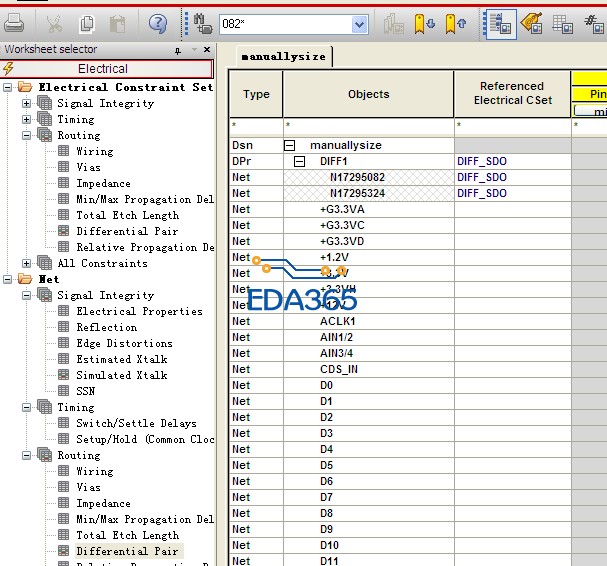Click the Find binoculars icon

click(203, 23)
